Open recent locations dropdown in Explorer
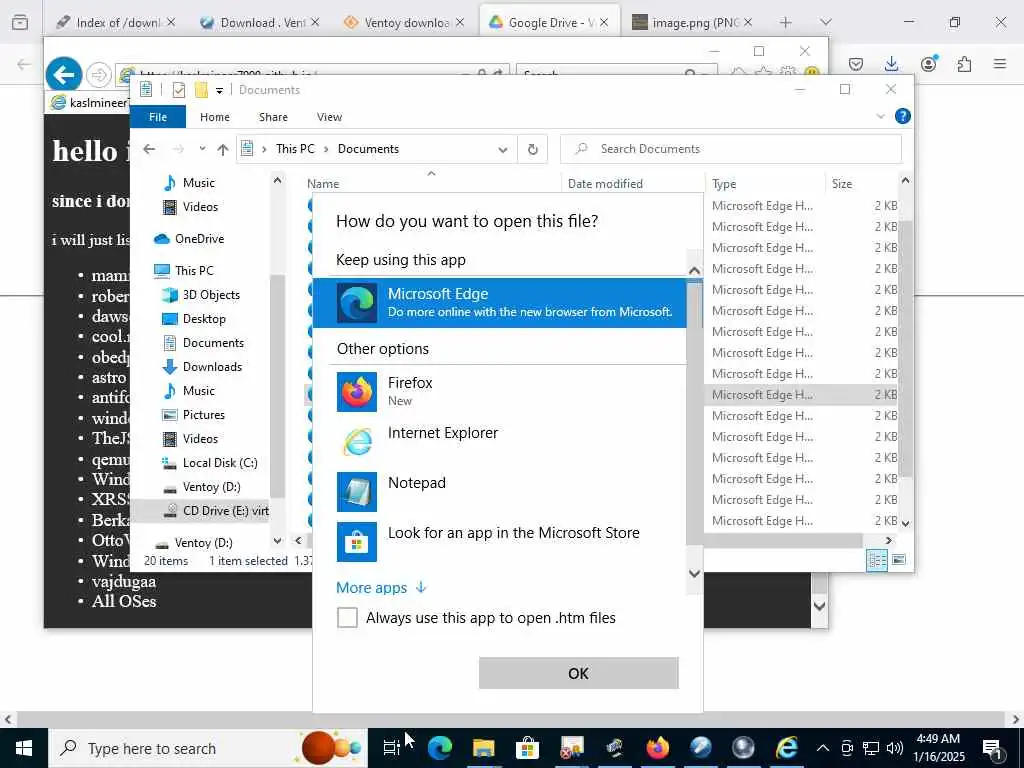This screenshot has width=1024, height=768. click(202, 150)
